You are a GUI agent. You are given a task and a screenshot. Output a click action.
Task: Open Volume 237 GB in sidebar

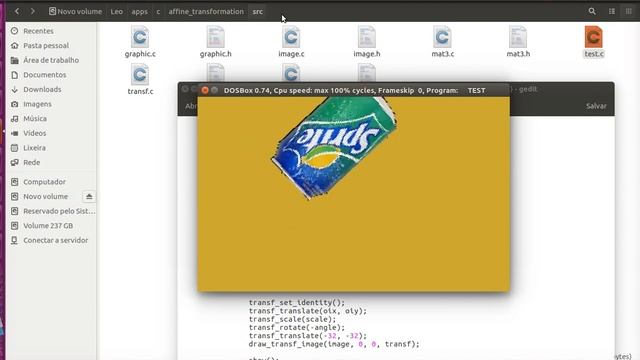click(49, 226)
